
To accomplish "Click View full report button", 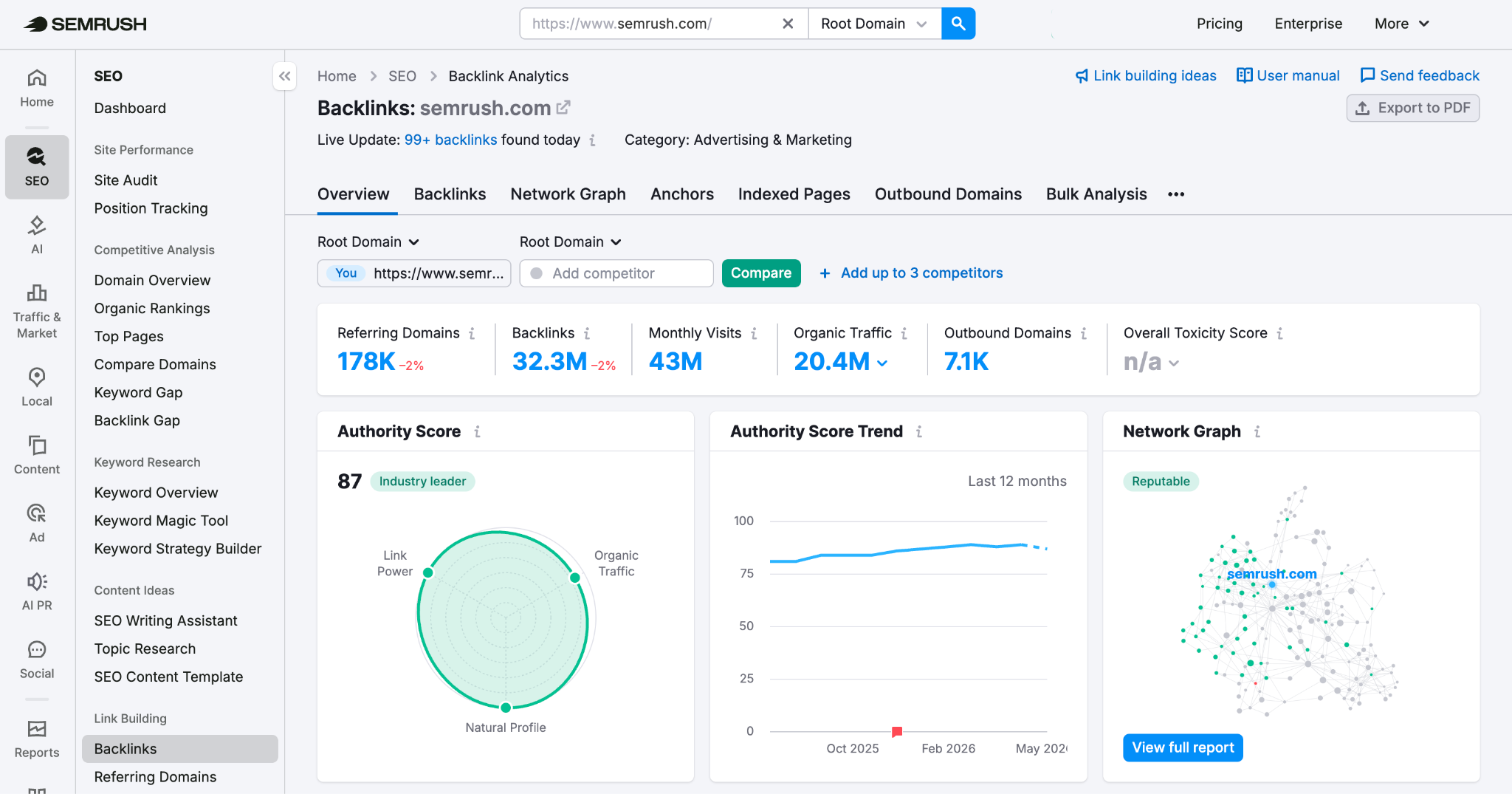I will (1183, 747).
